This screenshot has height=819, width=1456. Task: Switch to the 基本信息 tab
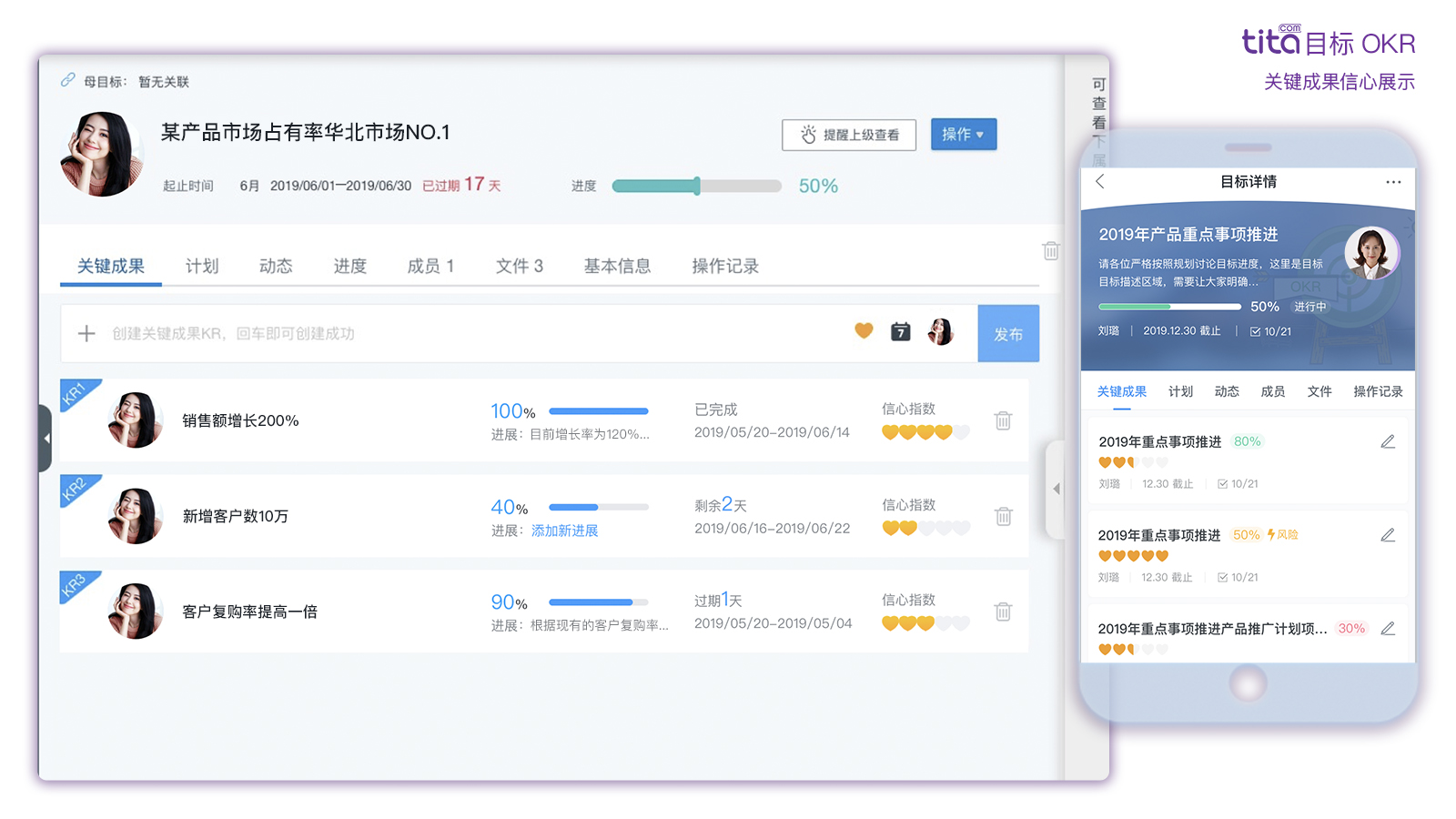click(x=617, y=266)
